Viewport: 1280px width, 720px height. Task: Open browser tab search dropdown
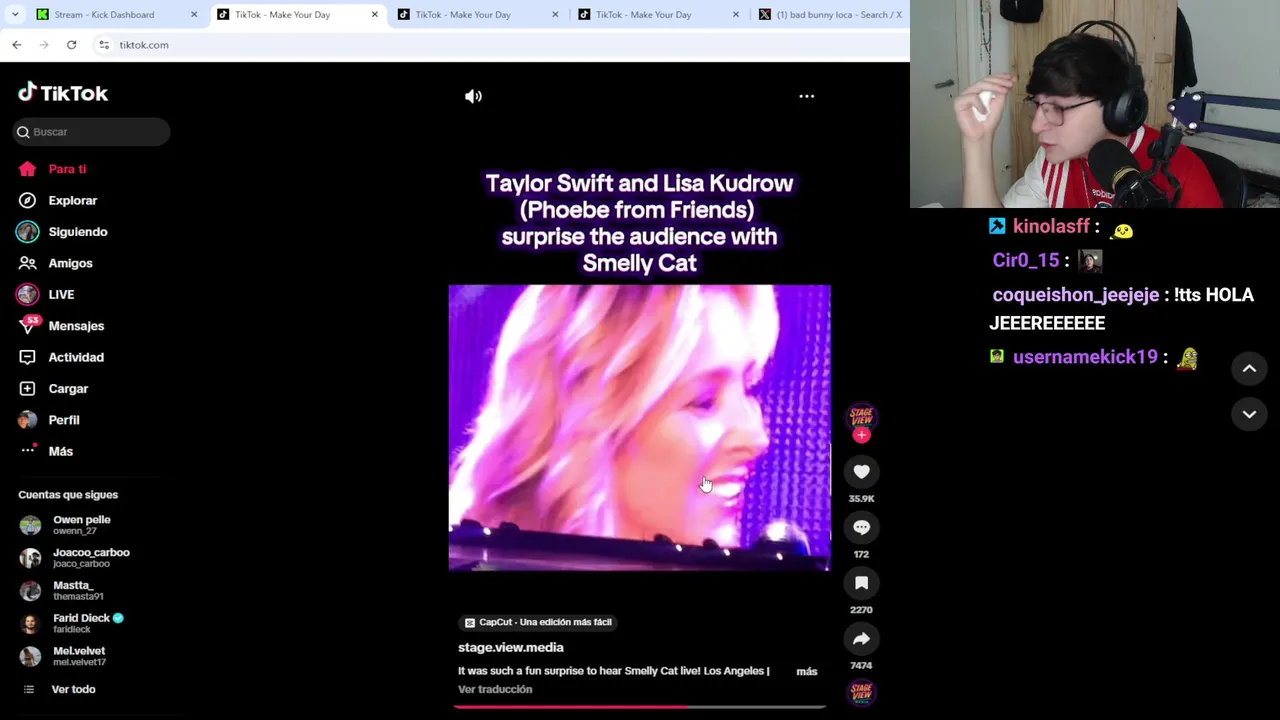[x=15, y=14]
